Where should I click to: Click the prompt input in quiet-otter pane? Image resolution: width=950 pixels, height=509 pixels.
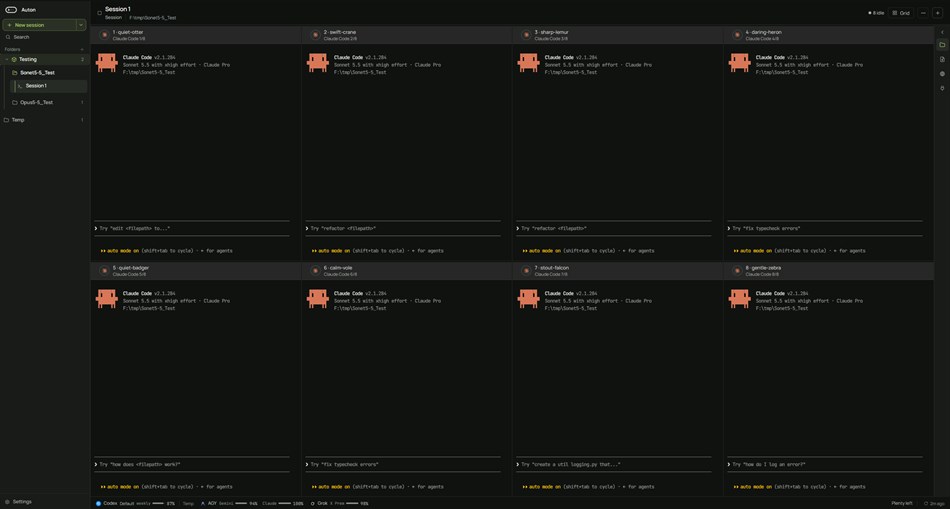point(192,228)
